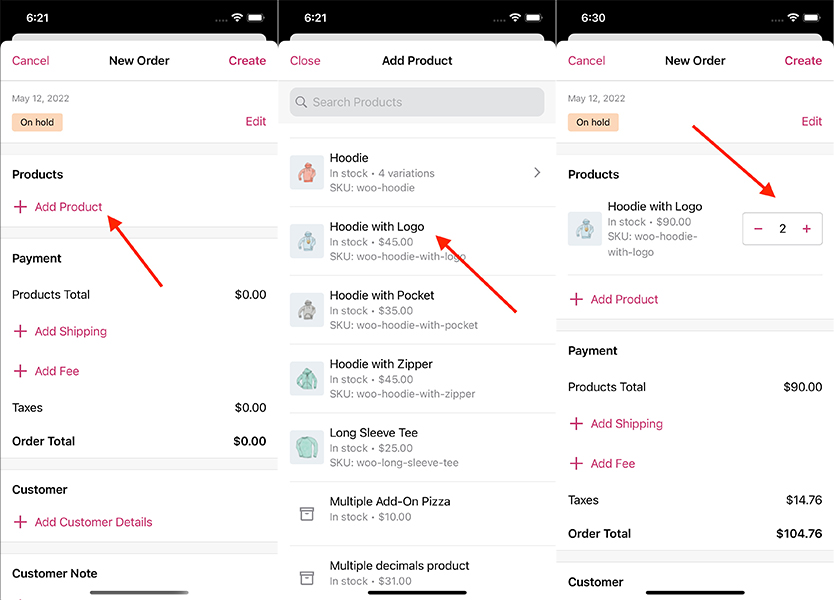The height and width of the screenshot is (600, 834).
Task: Tap the Hoodie with Zipper thumbnail
Action: (307, 379)
